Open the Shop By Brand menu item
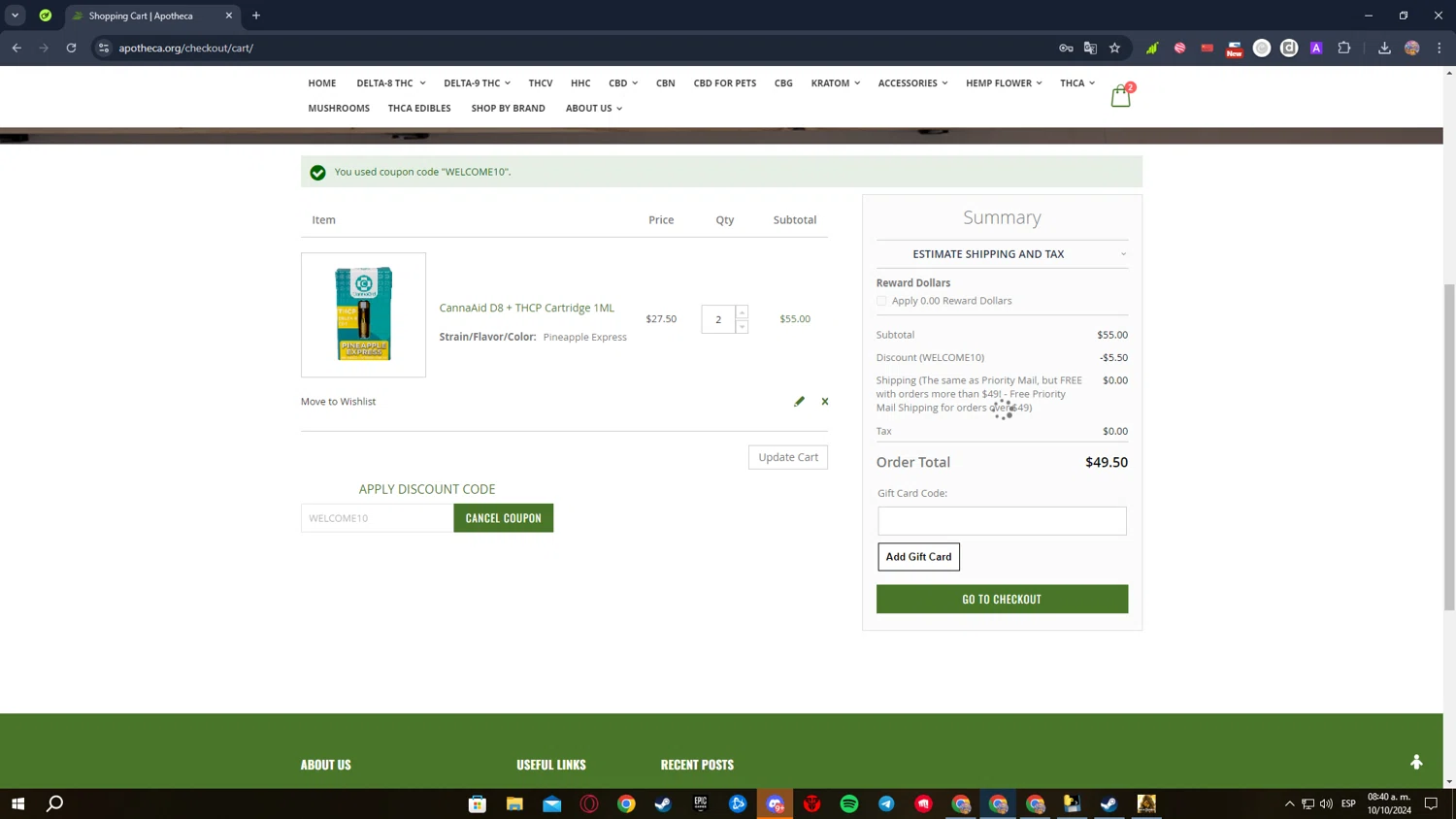1456x819 pixels. point(509,109)
